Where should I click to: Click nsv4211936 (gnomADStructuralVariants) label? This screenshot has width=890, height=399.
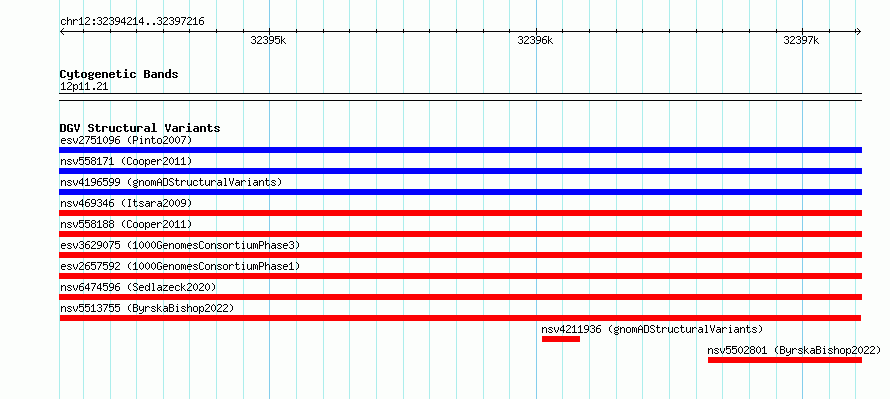point(652,329)
